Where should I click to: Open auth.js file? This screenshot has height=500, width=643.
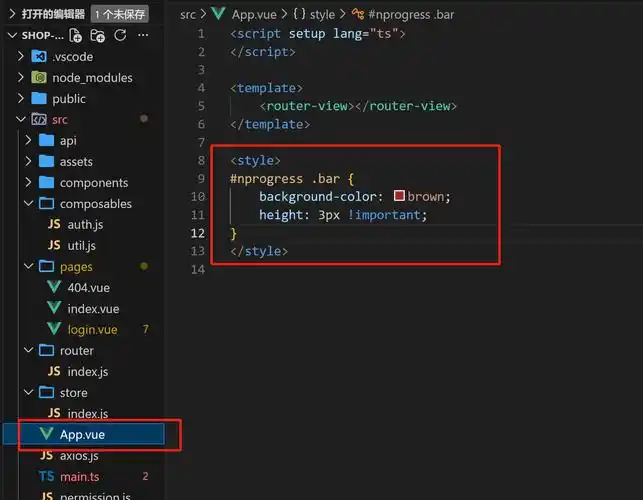[85, 224]
